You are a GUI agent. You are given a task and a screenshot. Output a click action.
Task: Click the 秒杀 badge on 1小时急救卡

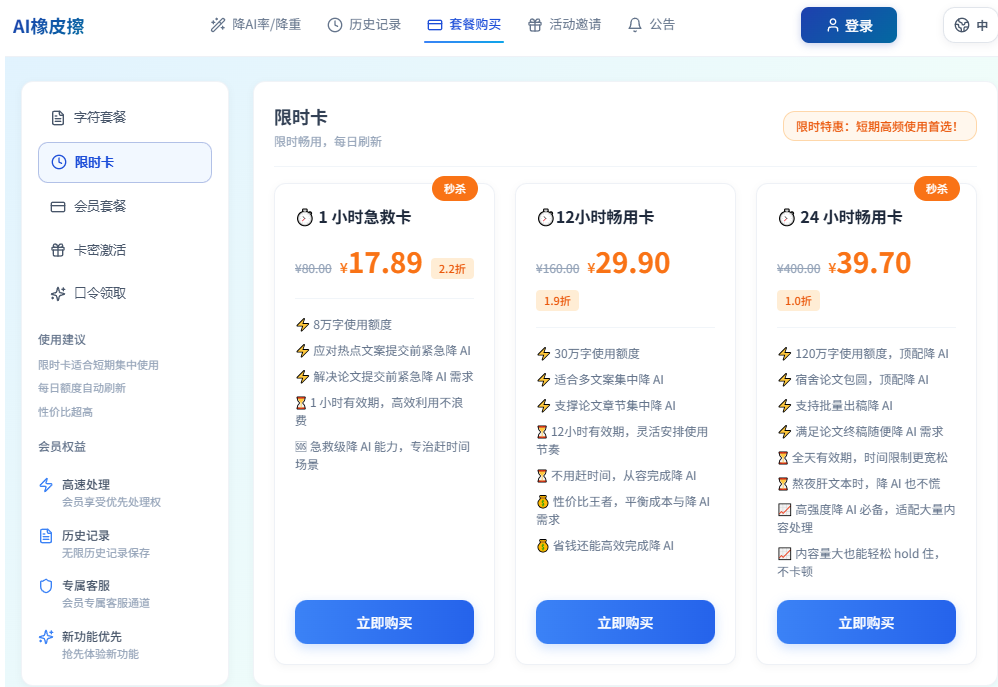coord(454,188)
